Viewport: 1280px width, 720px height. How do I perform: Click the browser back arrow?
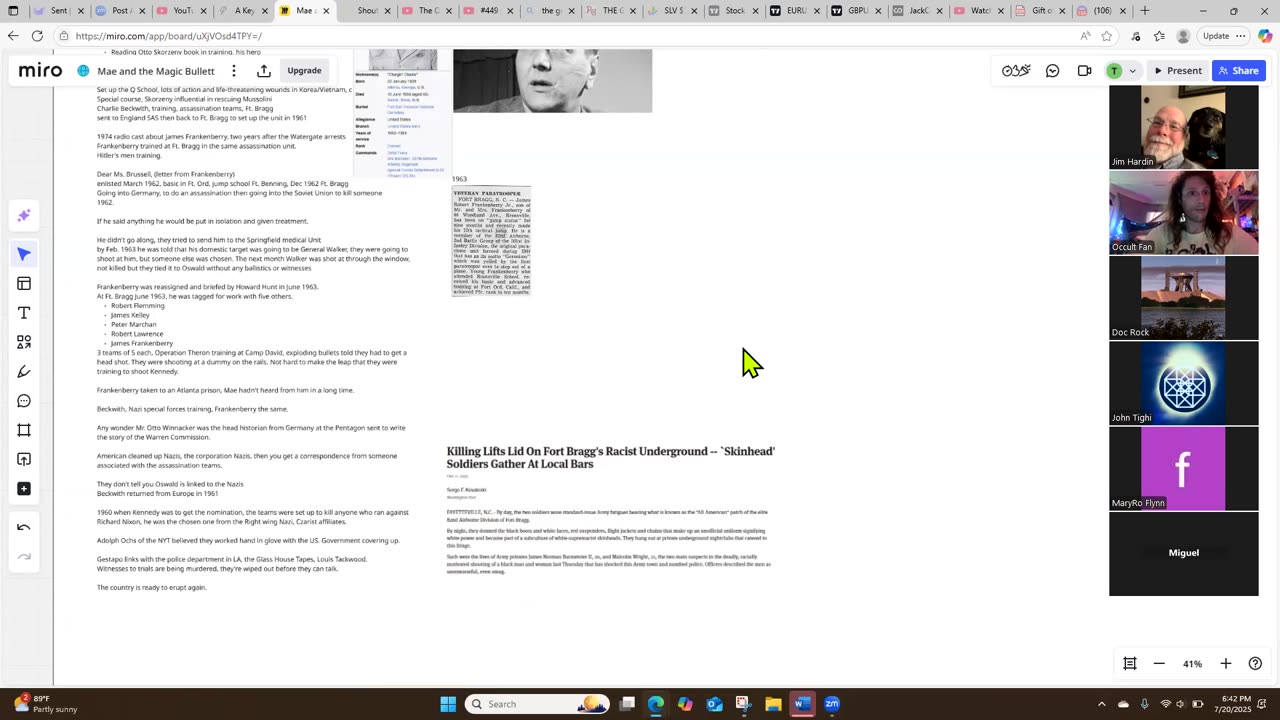pos(13,36)
